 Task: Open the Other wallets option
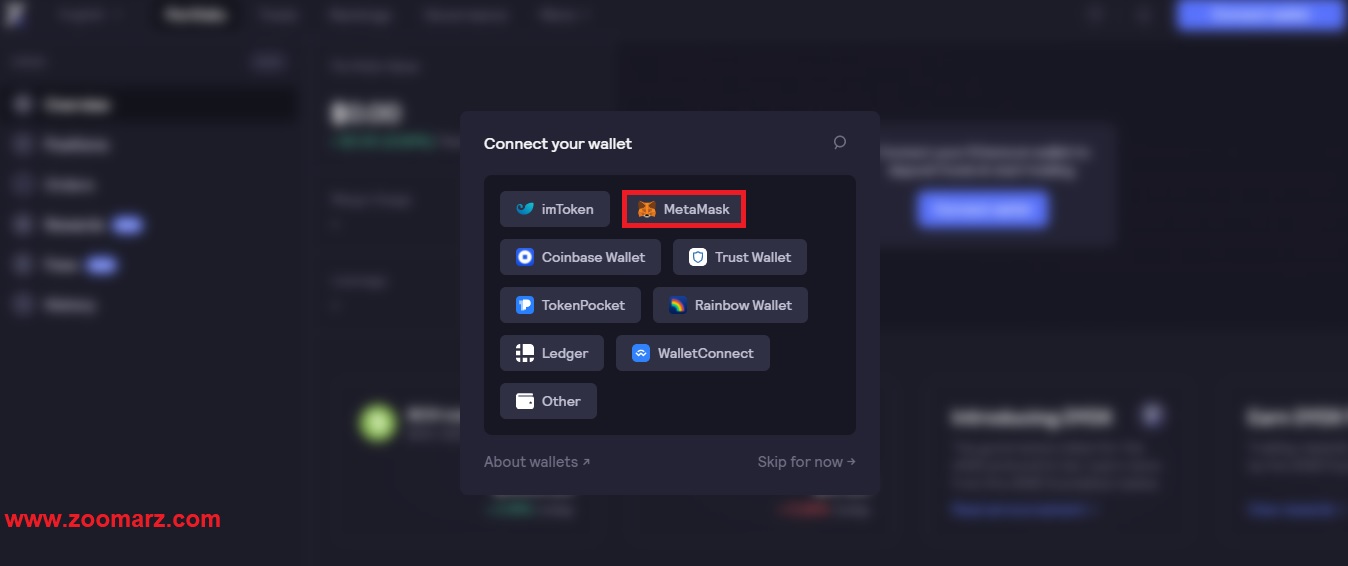point(548,401)
